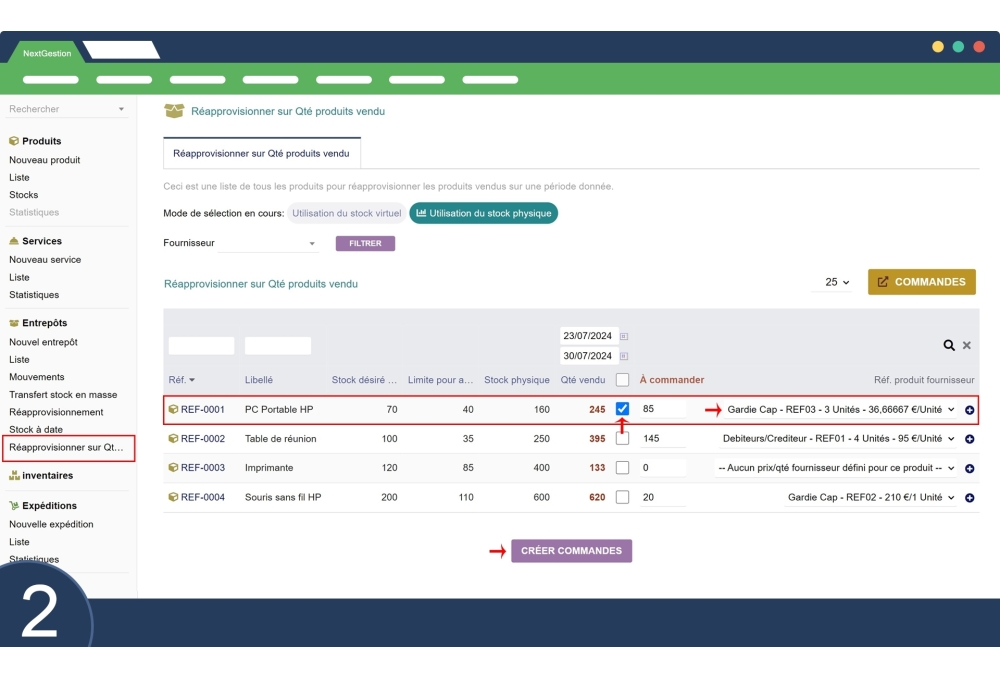The height and width of the screenshot is (679, 1000).
Task: Click the CRÉER COMMANDES button
Action: [571, 551]
